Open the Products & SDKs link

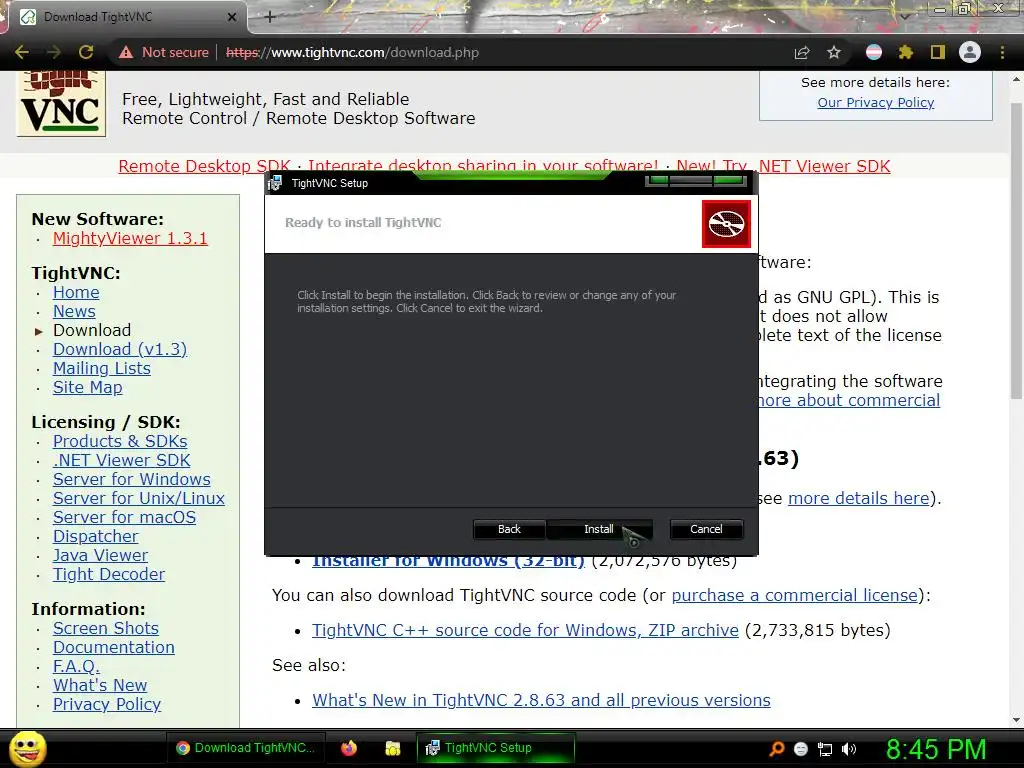click(x=120, y=441)
